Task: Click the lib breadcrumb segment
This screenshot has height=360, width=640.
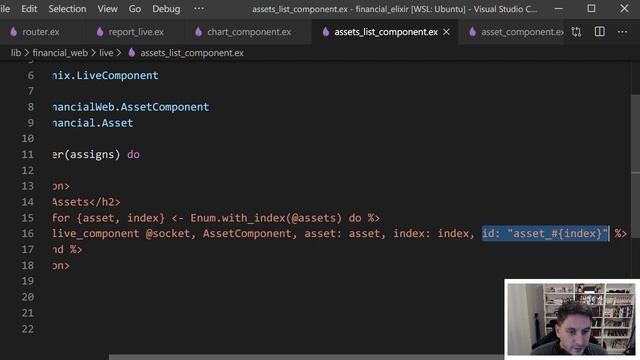Action: [16, 53]
